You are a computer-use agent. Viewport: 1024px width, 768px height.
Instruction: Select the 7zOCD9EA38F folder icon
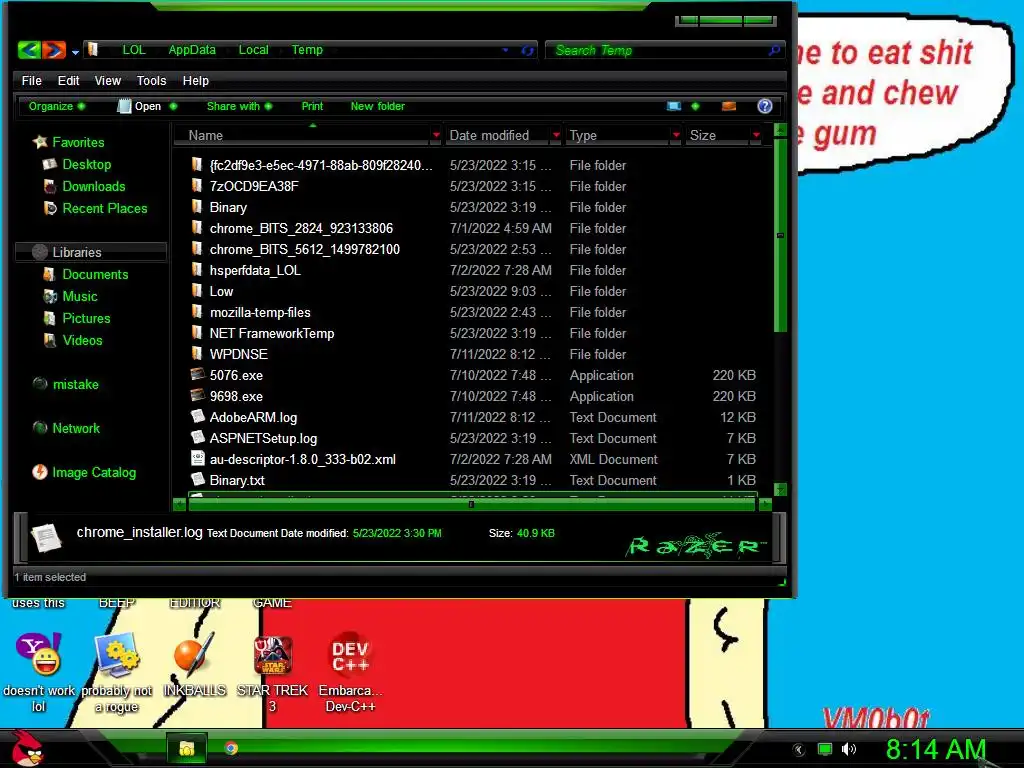[197, 186]
